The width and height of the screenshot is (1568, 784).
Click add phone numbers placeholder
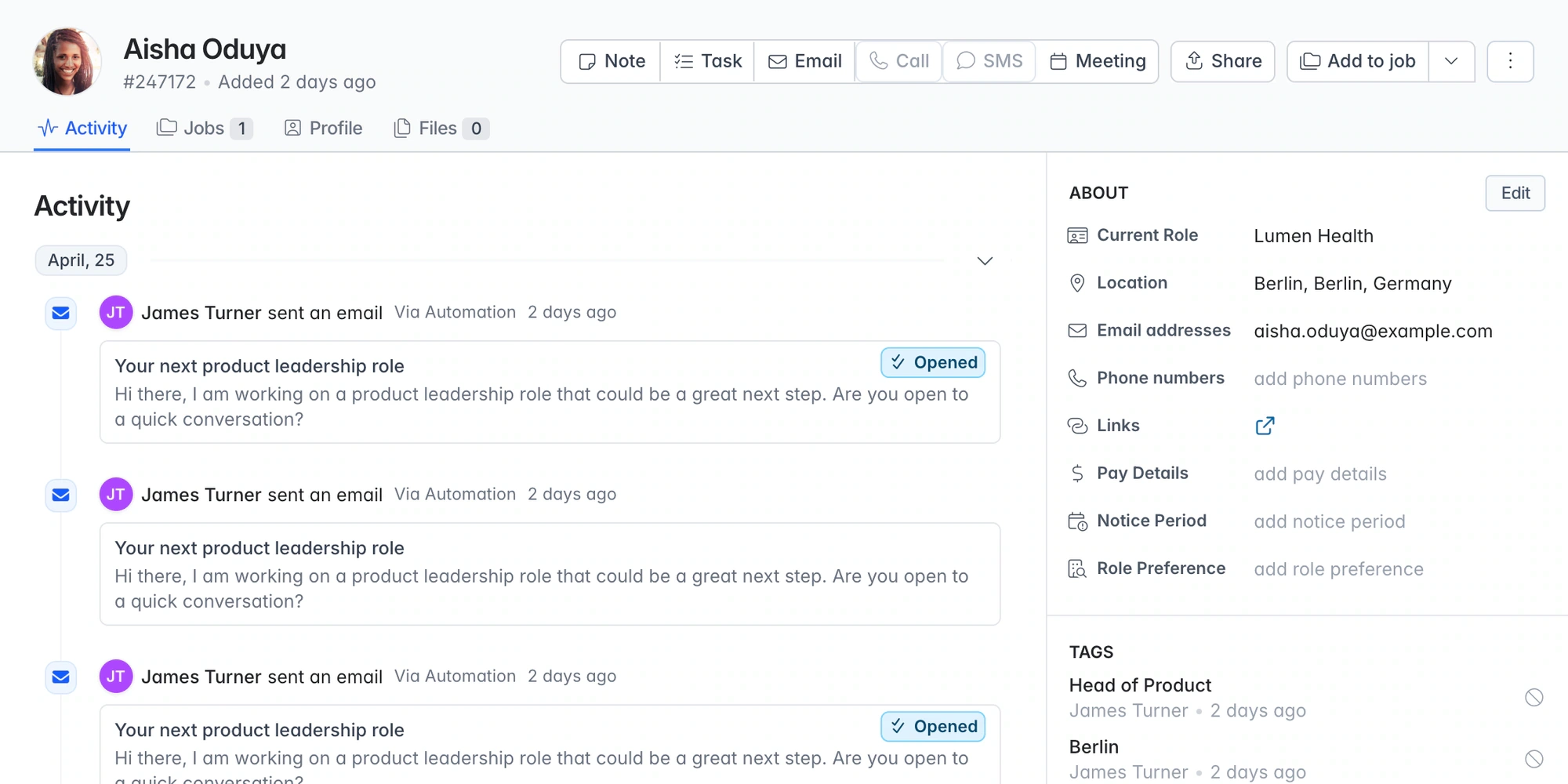(1340, 379)
